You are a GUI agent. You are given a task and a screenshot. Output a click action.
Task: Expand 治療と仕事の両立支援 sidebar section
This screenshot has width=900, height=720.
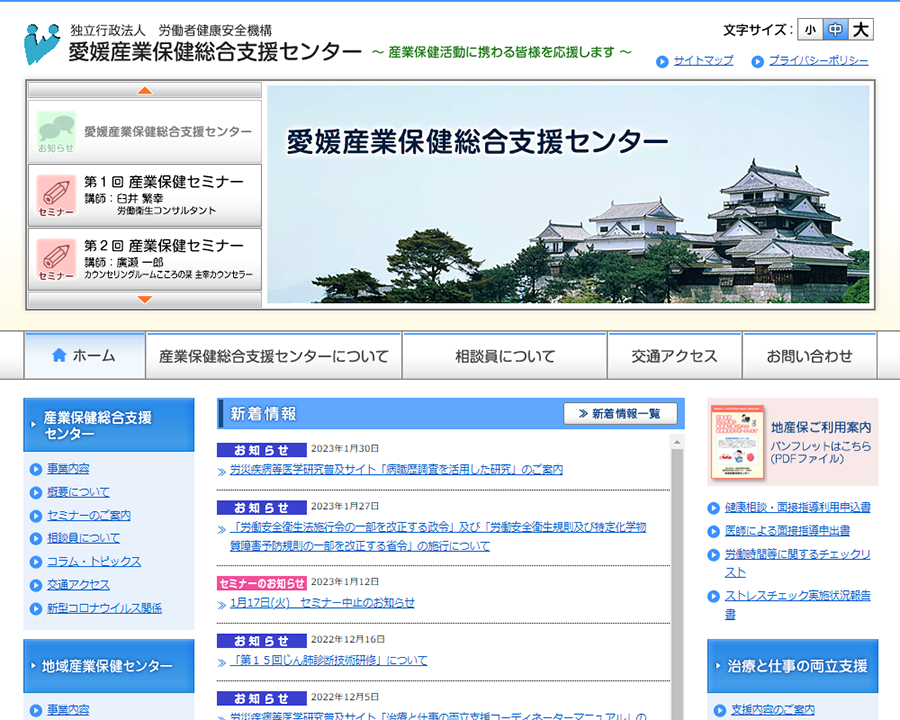(792, 666)
